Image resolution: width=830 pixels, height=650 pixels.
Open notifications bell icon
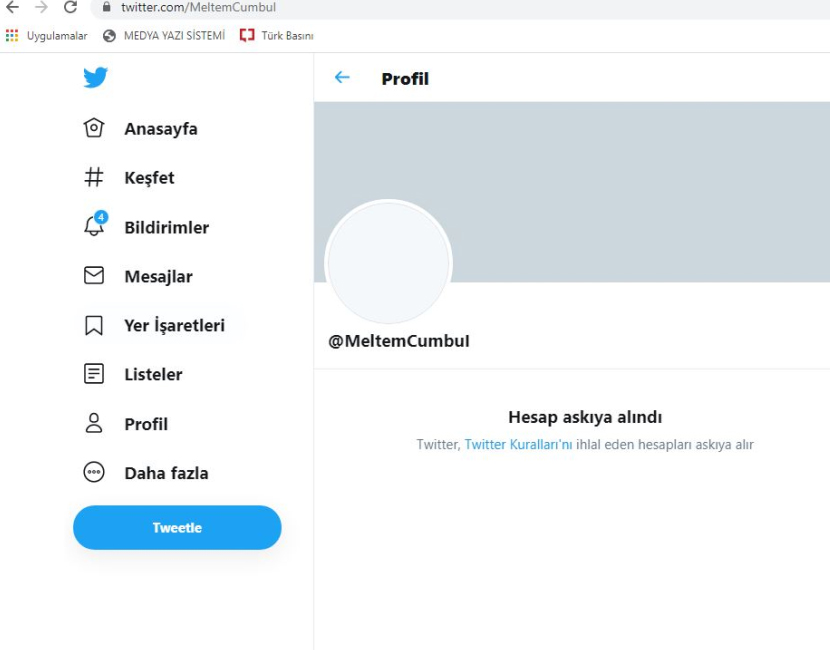point(94,226)
